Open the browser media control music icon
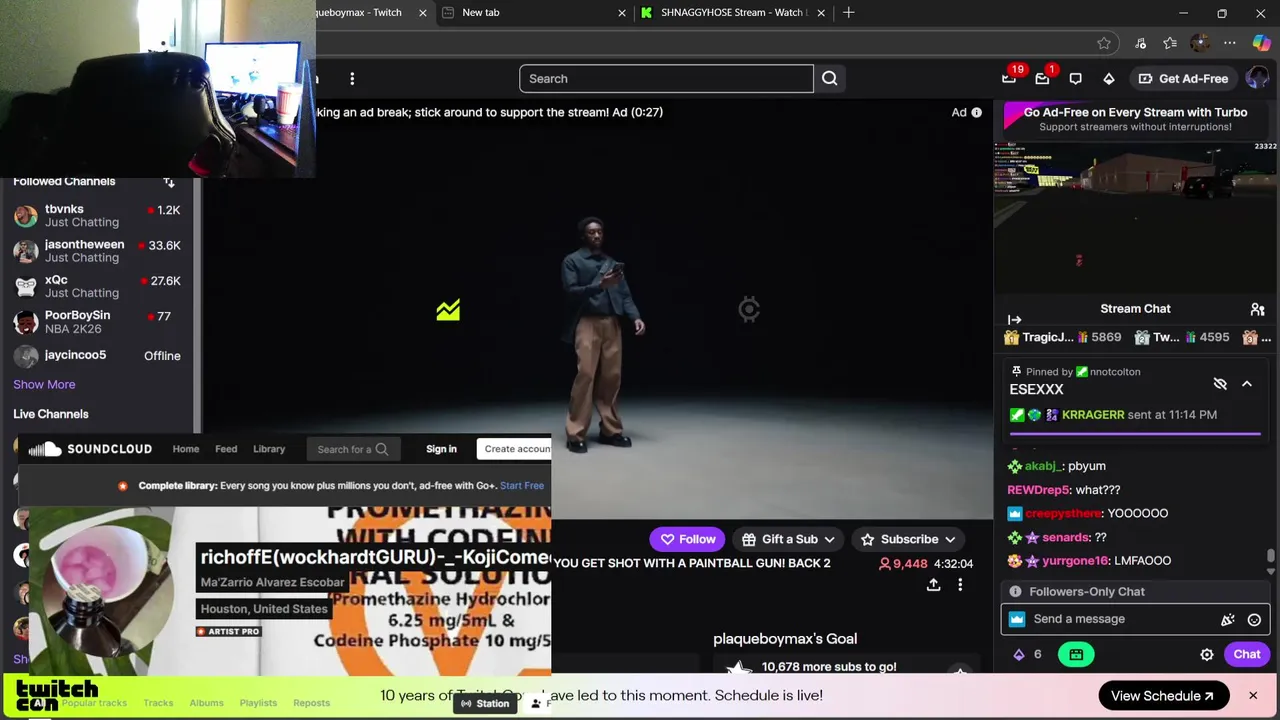Image resolution: width=1280 pixels, height=720 pixels. 1140,43
